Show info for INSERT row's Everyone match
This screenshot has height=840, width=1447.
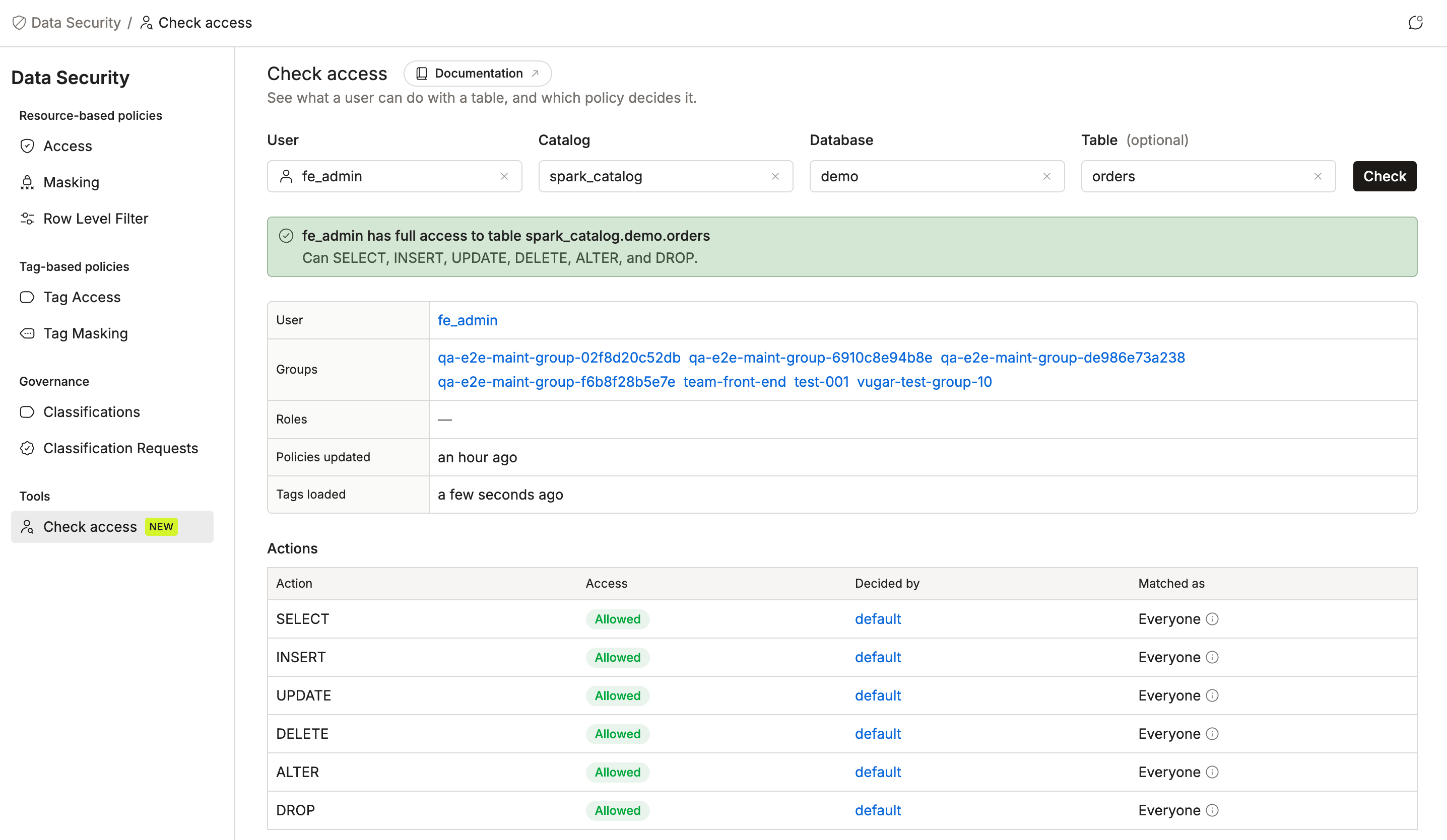pyautogui.click(x=1212, y=657)
